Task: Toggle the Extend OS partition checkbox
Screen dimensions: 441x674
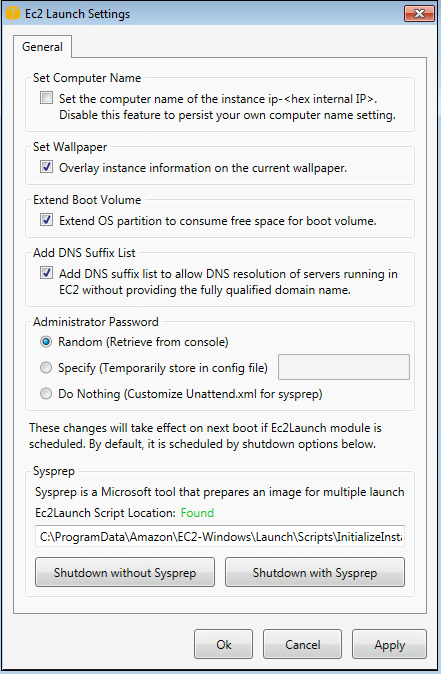Action: [x=46, y=220]
